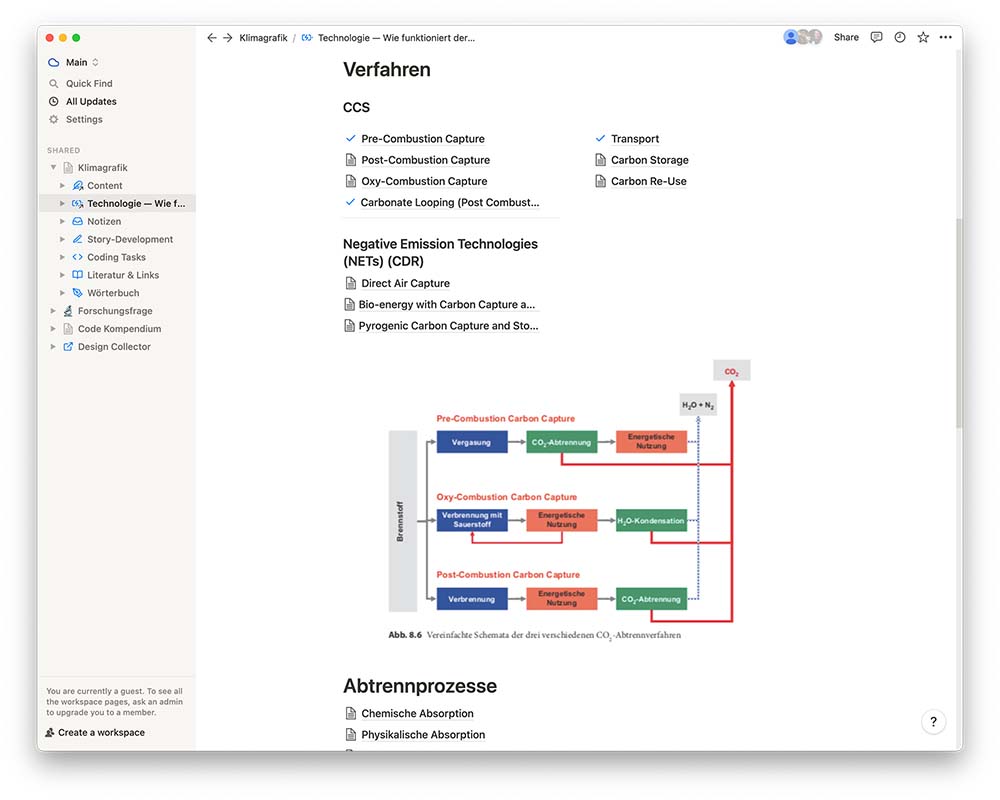Viewport: 1000px width, 800px height.
Task: Click the forward navigation arrow
Action: [x=227, y=38]
